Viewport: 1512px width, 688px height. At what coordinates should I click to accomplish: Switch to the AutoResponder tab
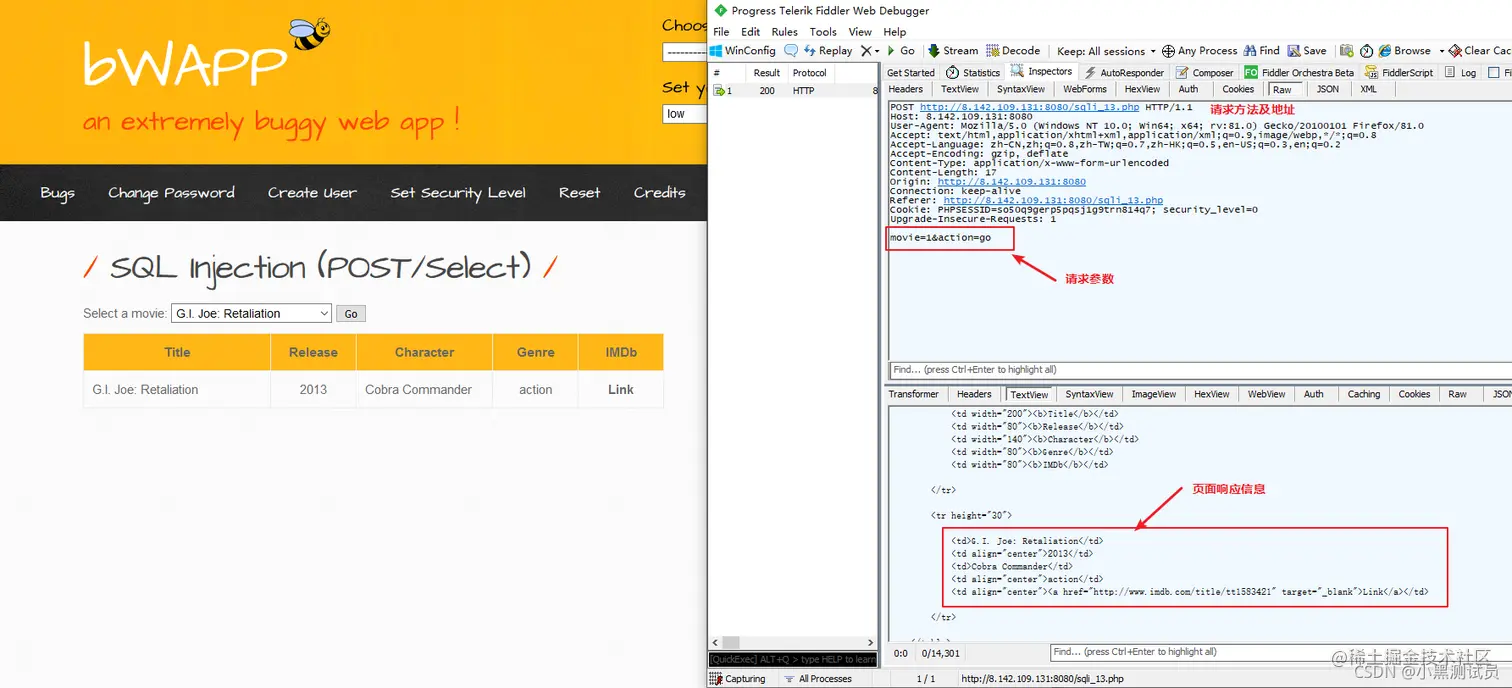(1123, 72)
